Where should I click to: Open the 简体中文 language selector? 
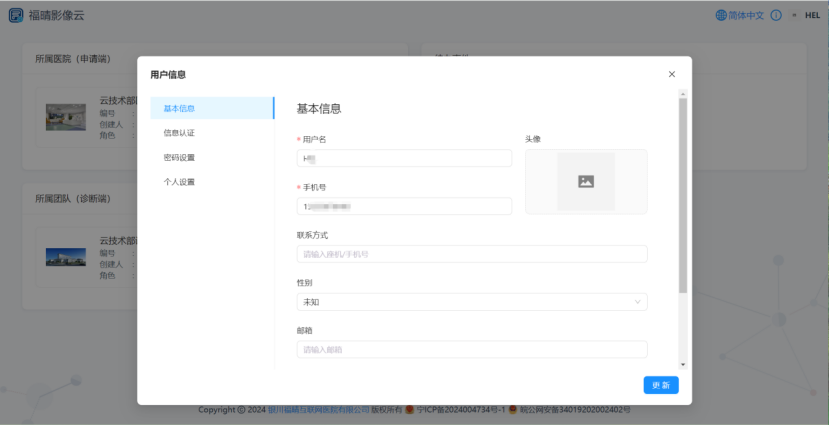click(746, 15)
